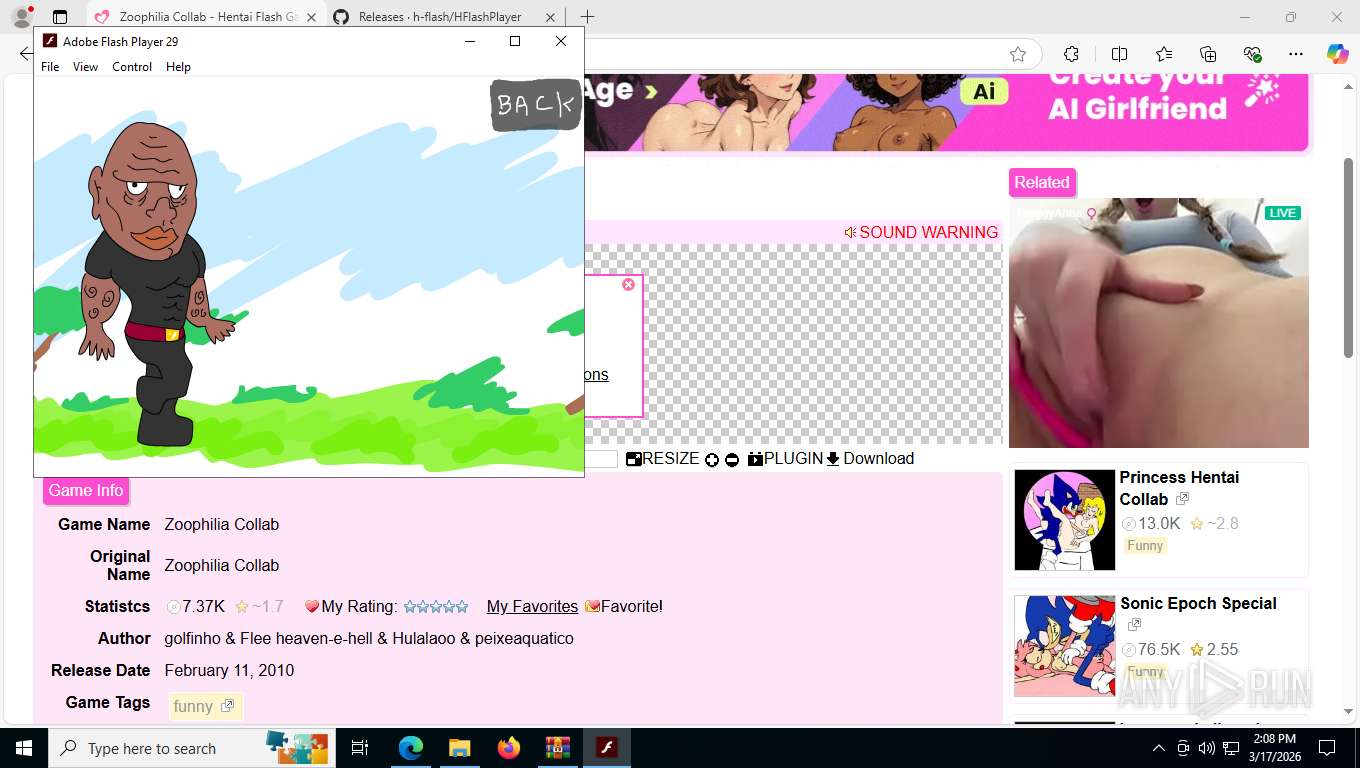
Task: Switch to the Releases h-flash/HFlashPlayer tab
Action: pyautogui.click(x=440, y=17)
